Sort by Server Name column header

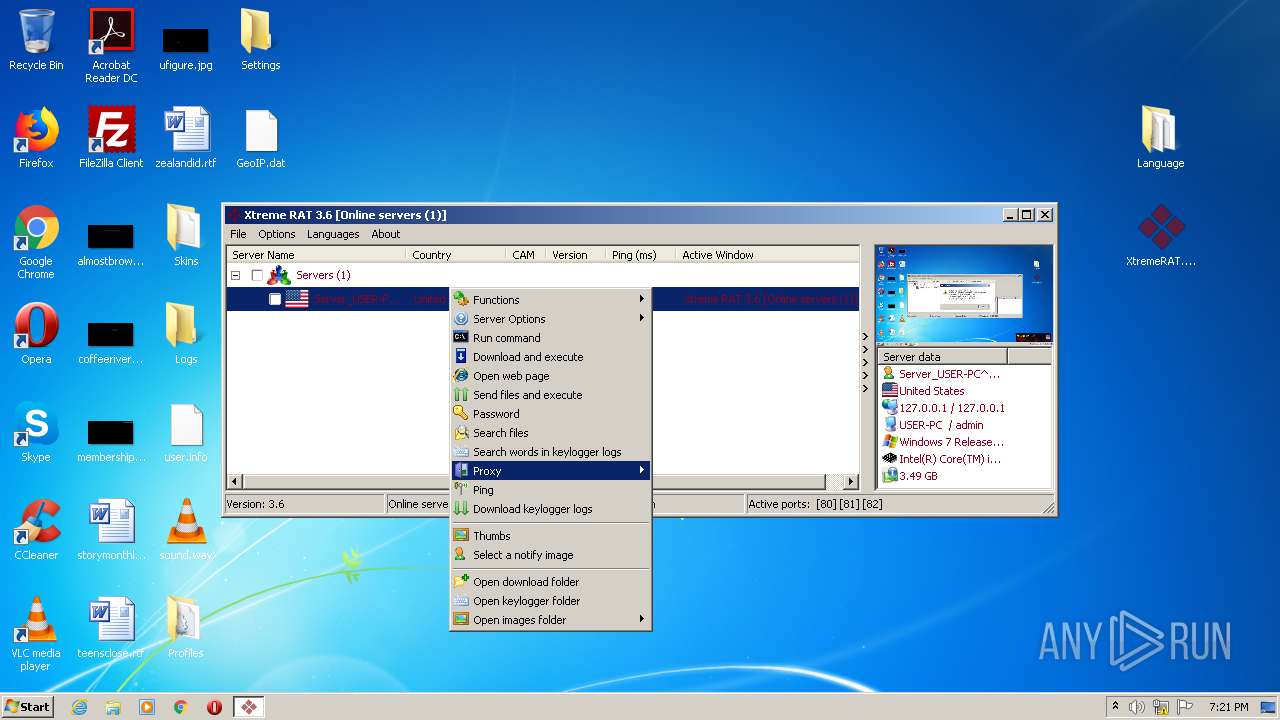click(316, 255)
